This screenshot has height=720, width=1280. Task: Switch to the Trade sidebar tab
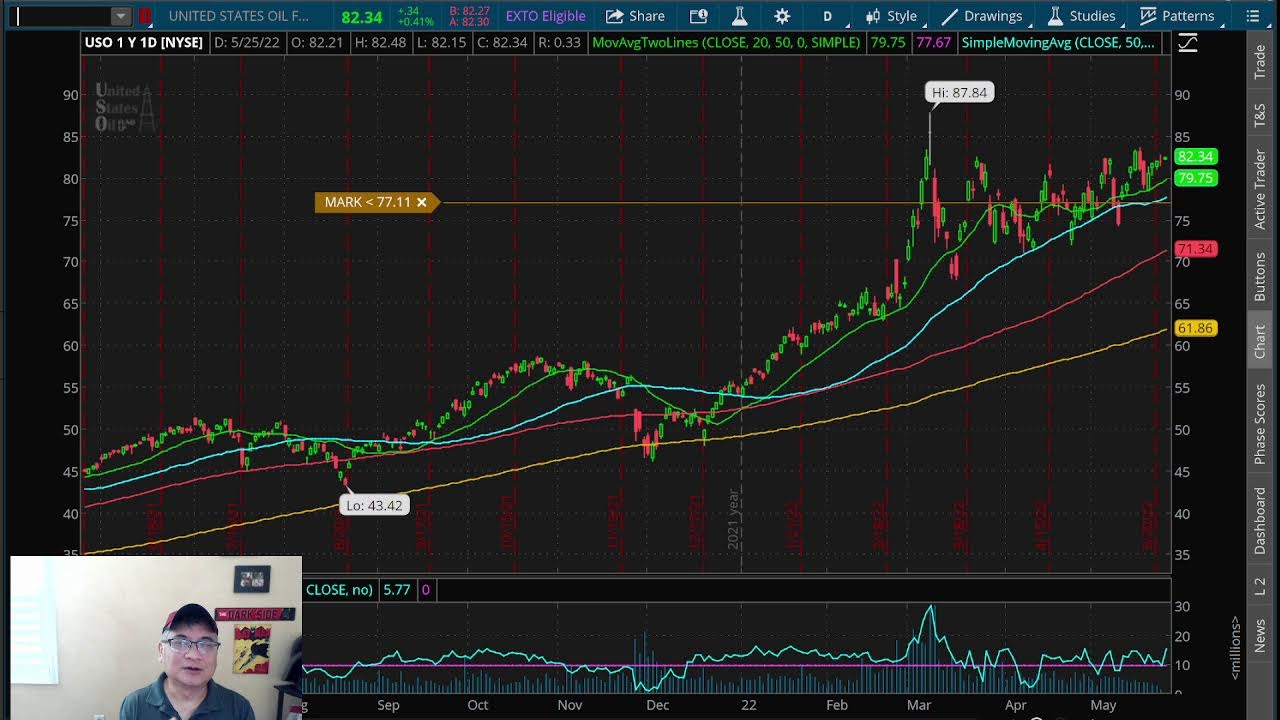(x=1260, y=62)
